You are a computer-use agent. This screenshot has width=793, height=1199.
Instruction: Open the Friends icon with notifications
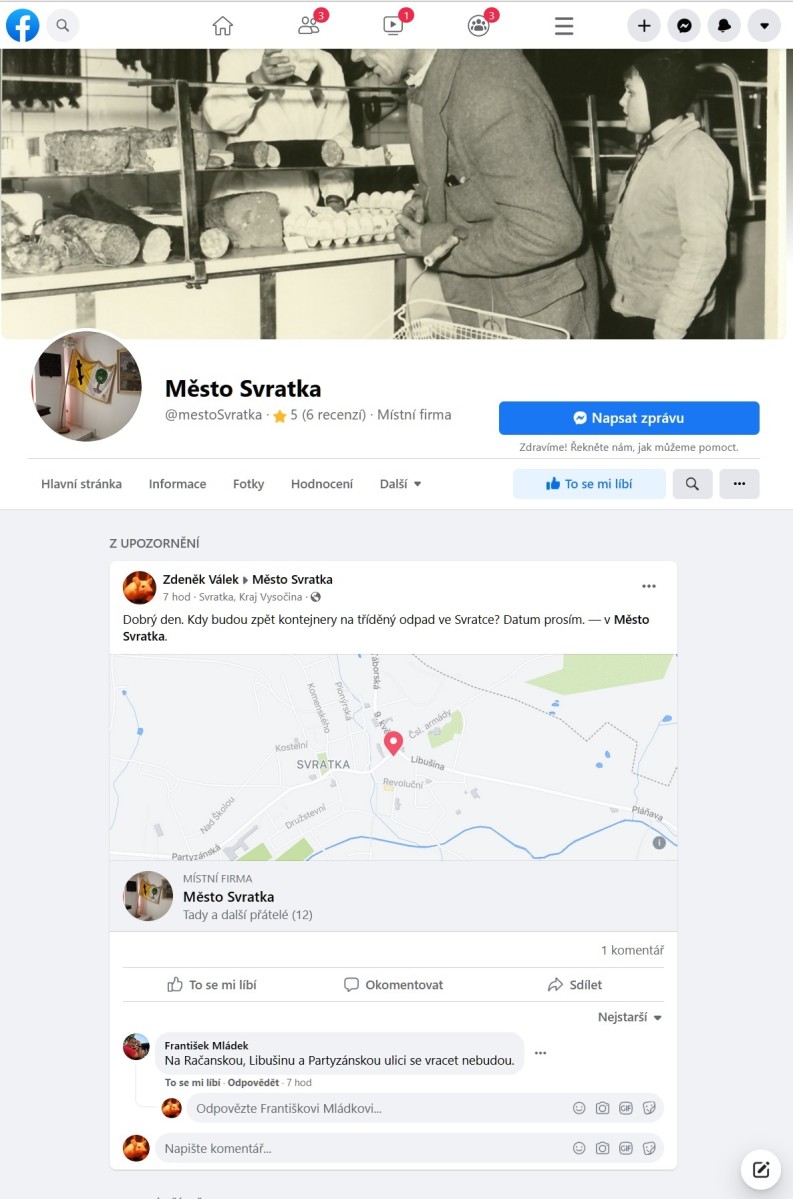(x=309, y=25)
